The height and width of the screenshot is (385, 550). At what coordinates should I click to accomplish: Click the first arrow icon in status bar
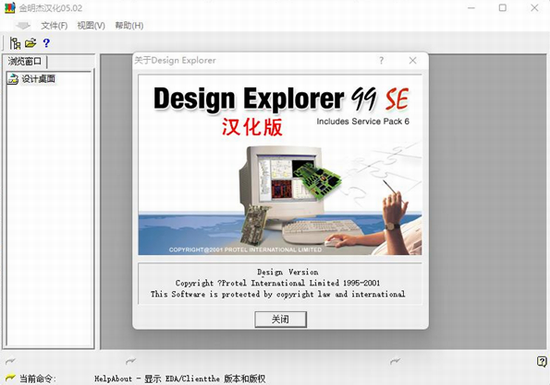click(10, 360)
